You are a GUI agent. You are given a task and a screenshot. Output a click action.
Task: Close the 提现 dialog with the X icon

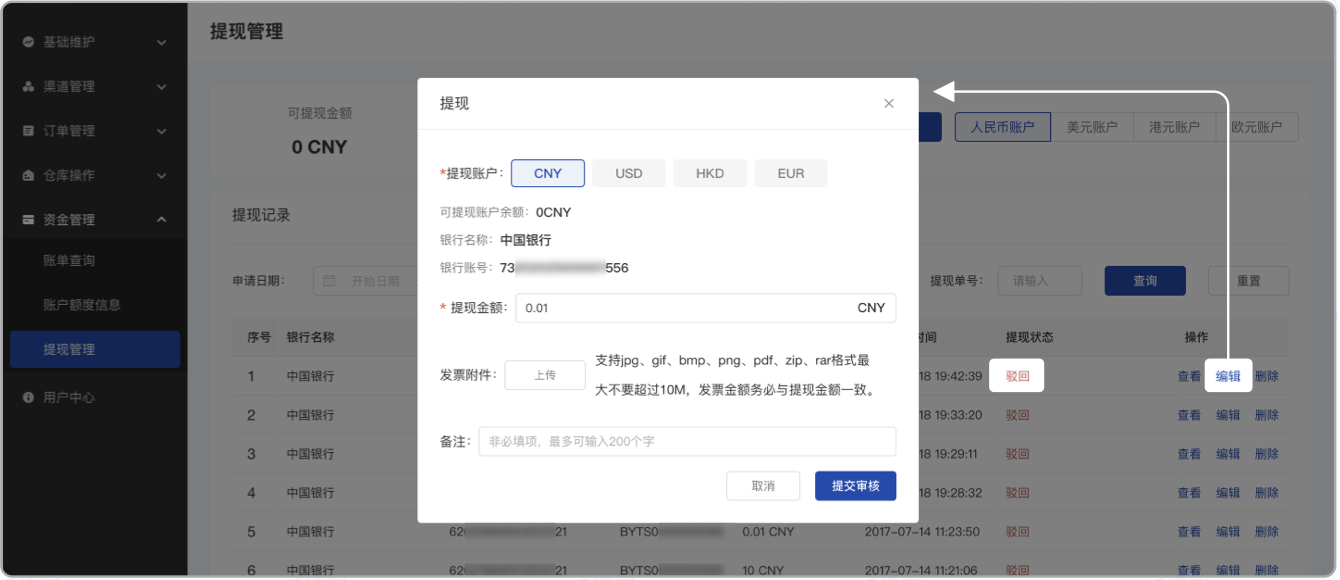(888, 103)
